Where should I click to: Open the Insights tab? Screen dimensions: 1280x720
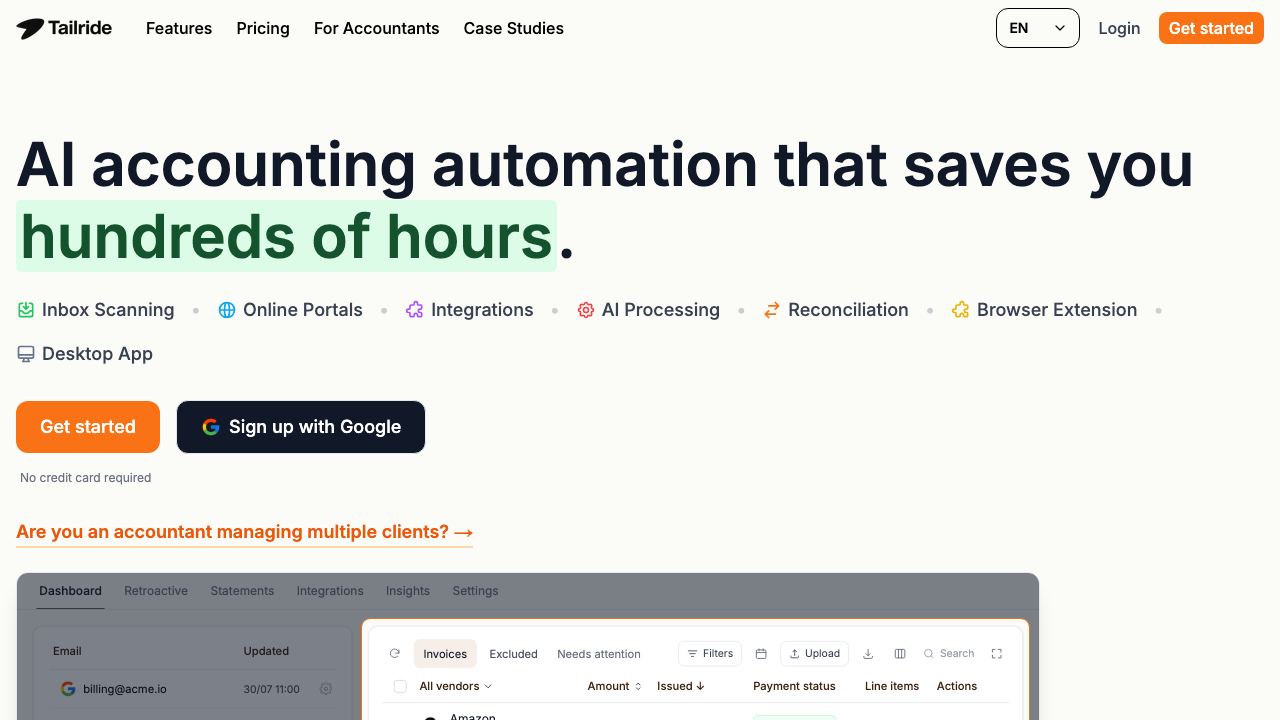[408, 591]
